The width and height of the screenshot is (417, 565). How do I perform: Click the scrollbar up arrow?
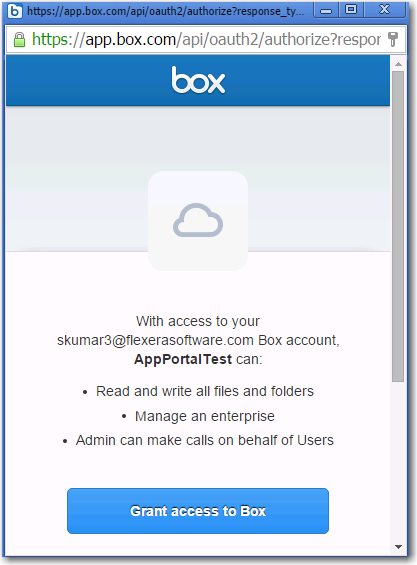398,64
